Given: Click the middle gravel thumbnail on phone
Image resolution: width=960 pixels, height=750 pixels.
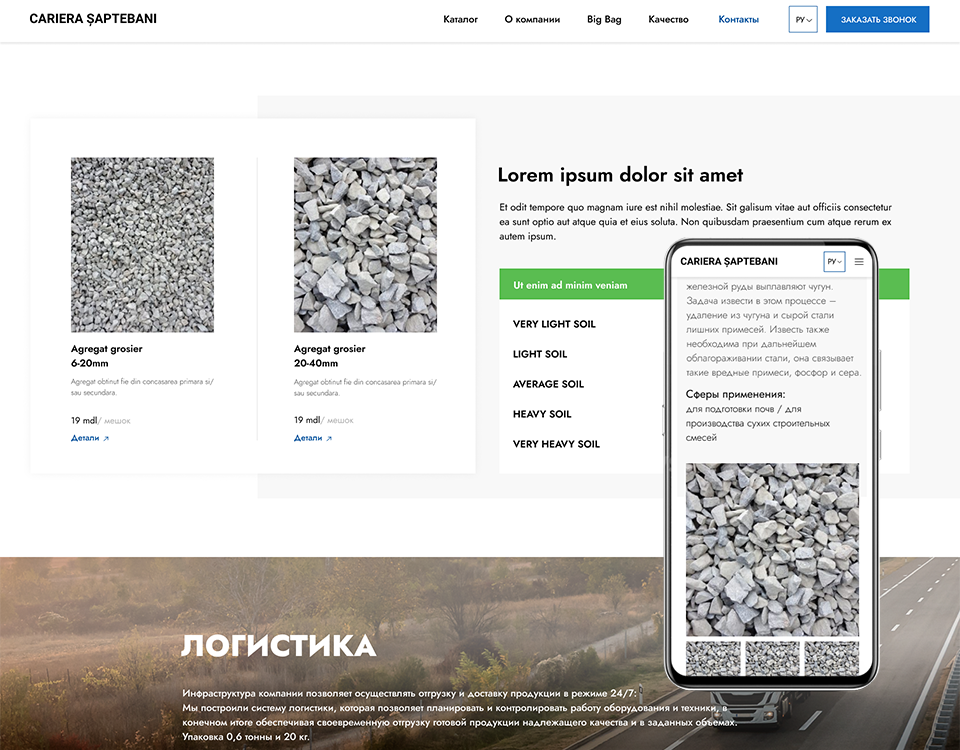Looking at the screenshot, I should tap(772, 658).
